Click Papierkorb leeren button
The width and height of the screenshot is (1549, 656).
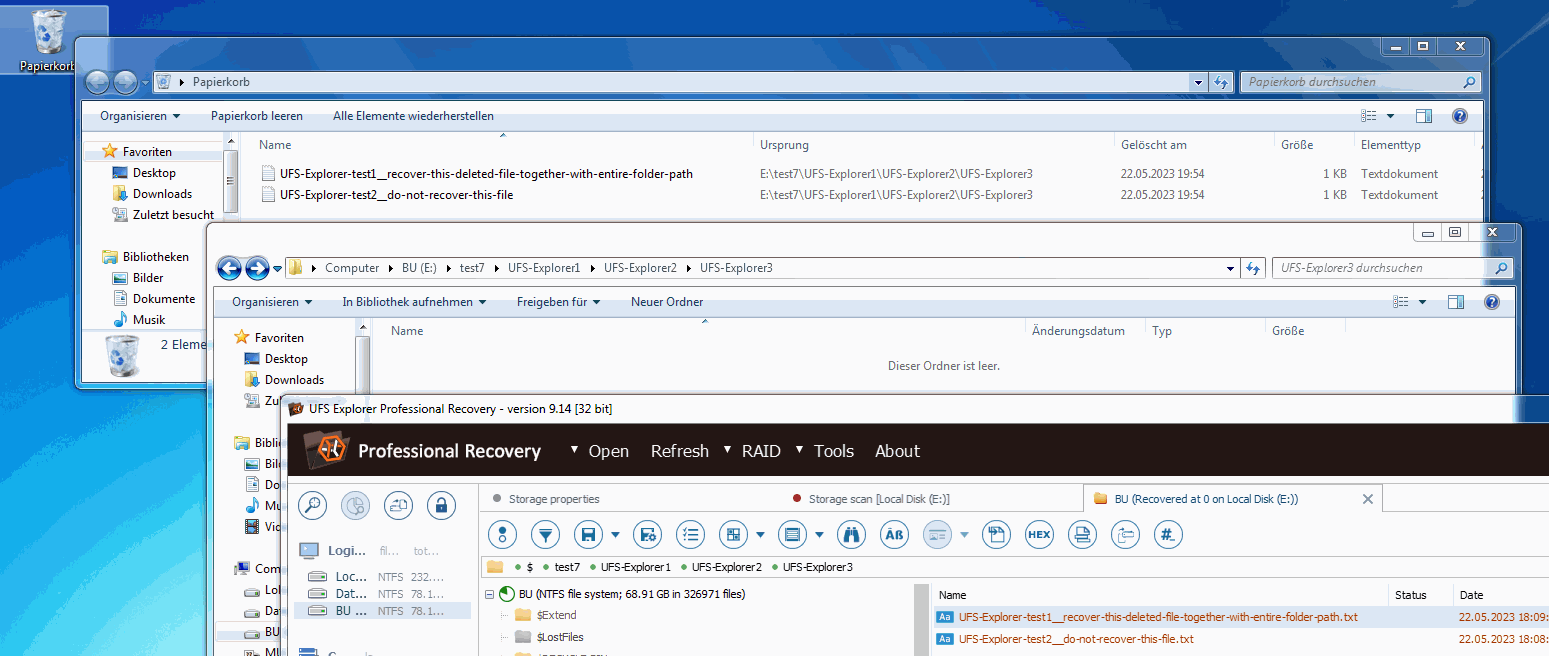[256, 116]
